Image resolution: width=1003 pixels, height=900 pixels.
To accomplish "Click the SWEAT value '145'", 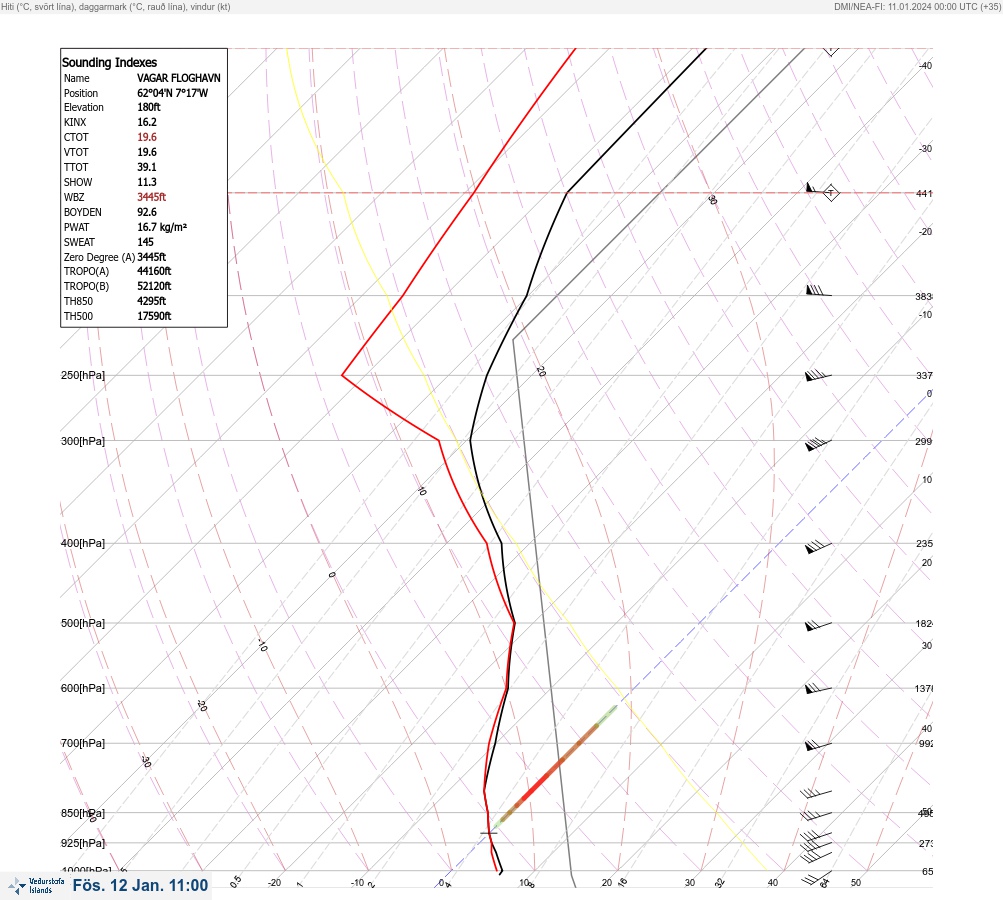I will click(x=145, y=242).
